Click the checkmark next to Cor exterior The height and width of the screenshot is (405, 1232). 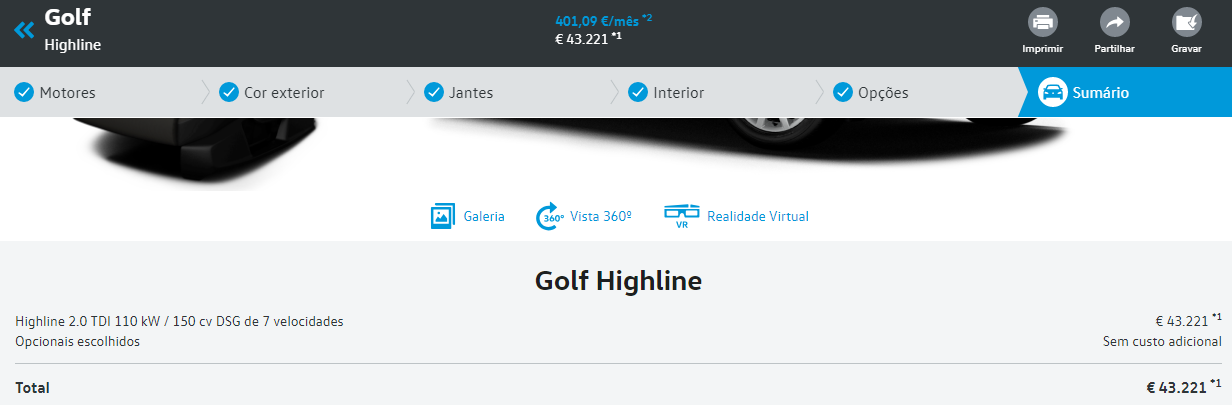(x=229, y=92)
